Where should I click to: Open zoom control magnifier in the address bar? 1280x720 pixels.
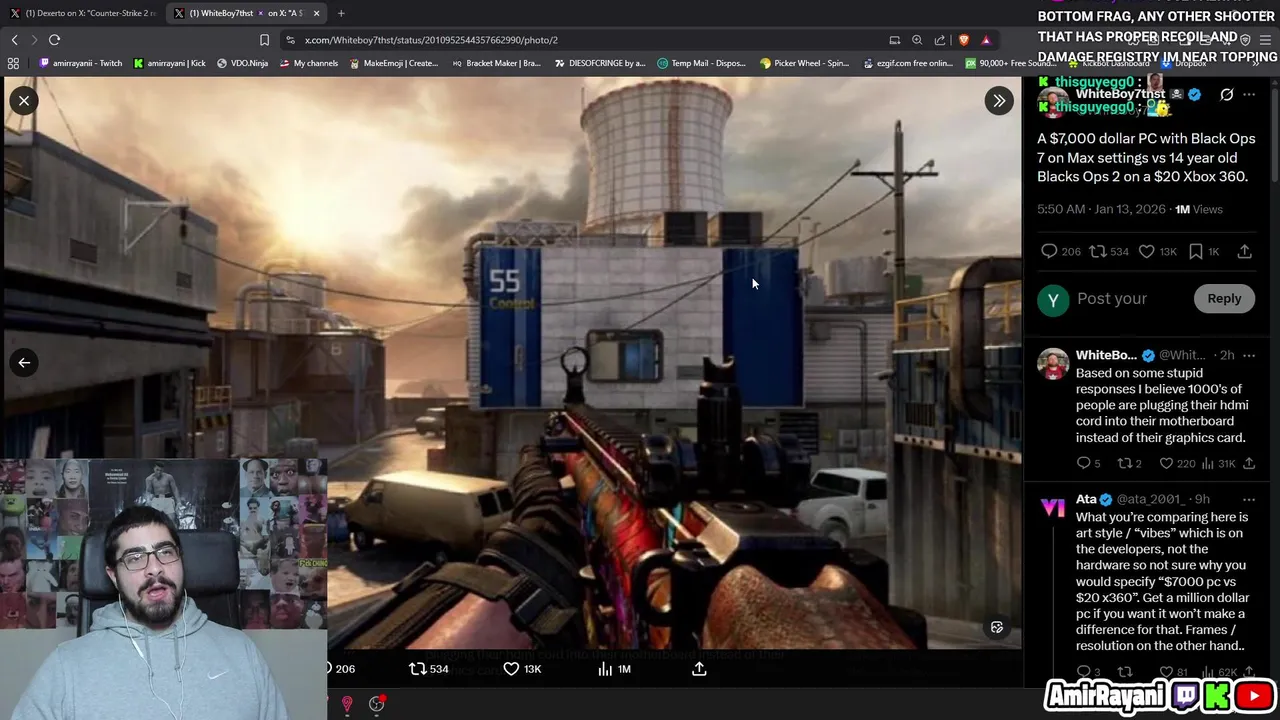point(917,40)
